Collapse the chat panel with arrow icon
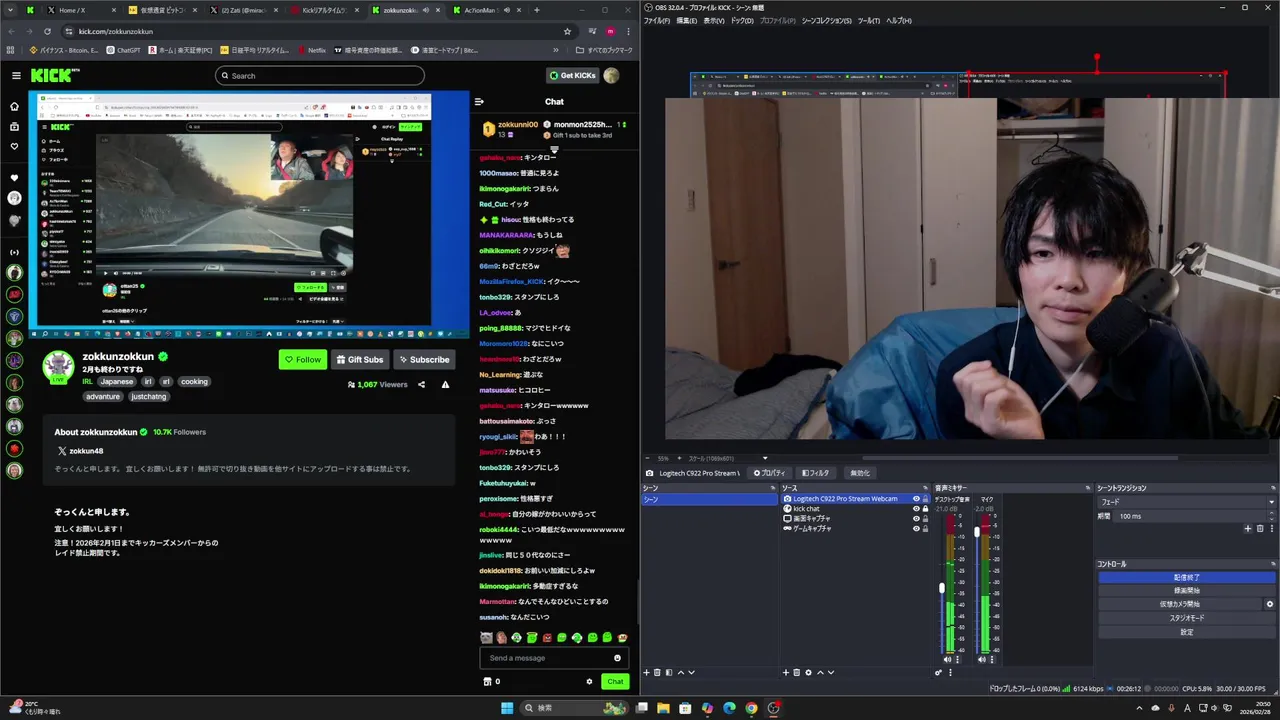1280x720 pixels. tap(479, 101)
